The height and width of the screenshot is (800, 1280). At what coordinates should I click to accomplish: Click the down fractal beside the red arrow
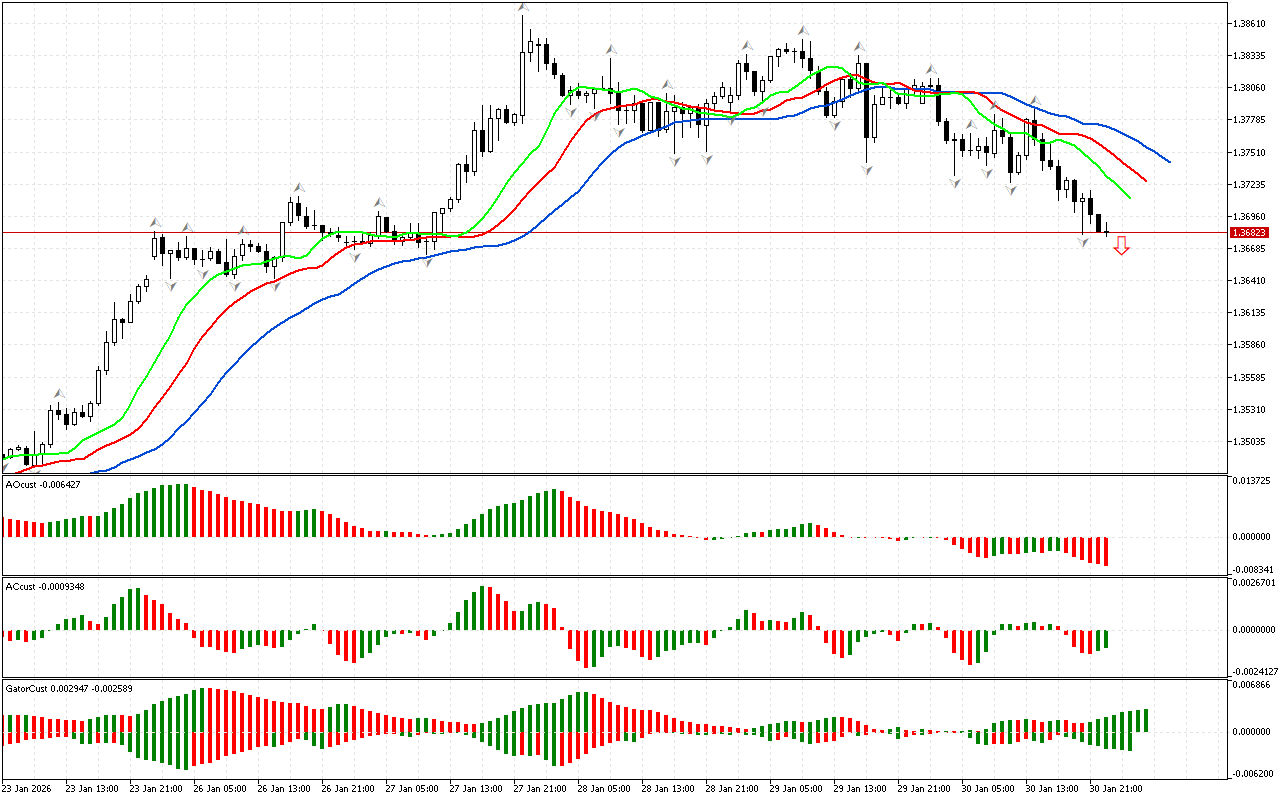pyautogui.click(x=1083, y=242)
